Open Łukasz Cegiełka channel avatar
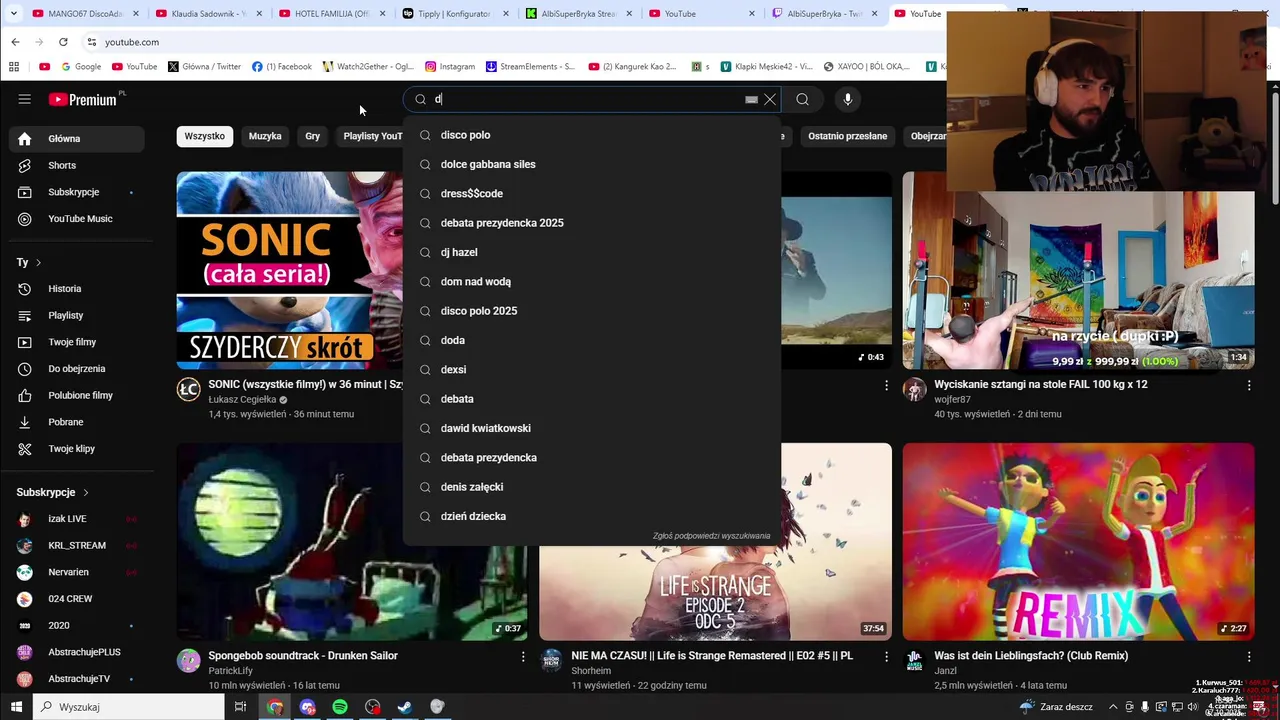The image size is (1280, 720). [x=189, y=389]
